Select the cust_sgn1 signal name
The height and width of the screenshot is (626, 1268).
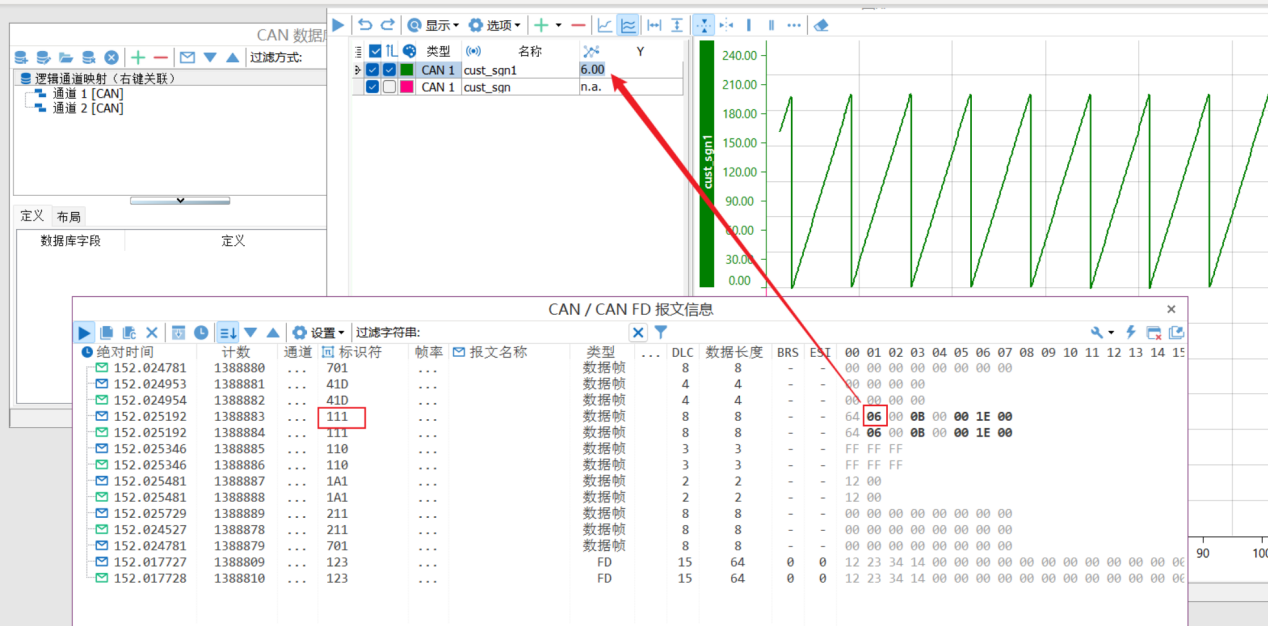pos(490,70)
